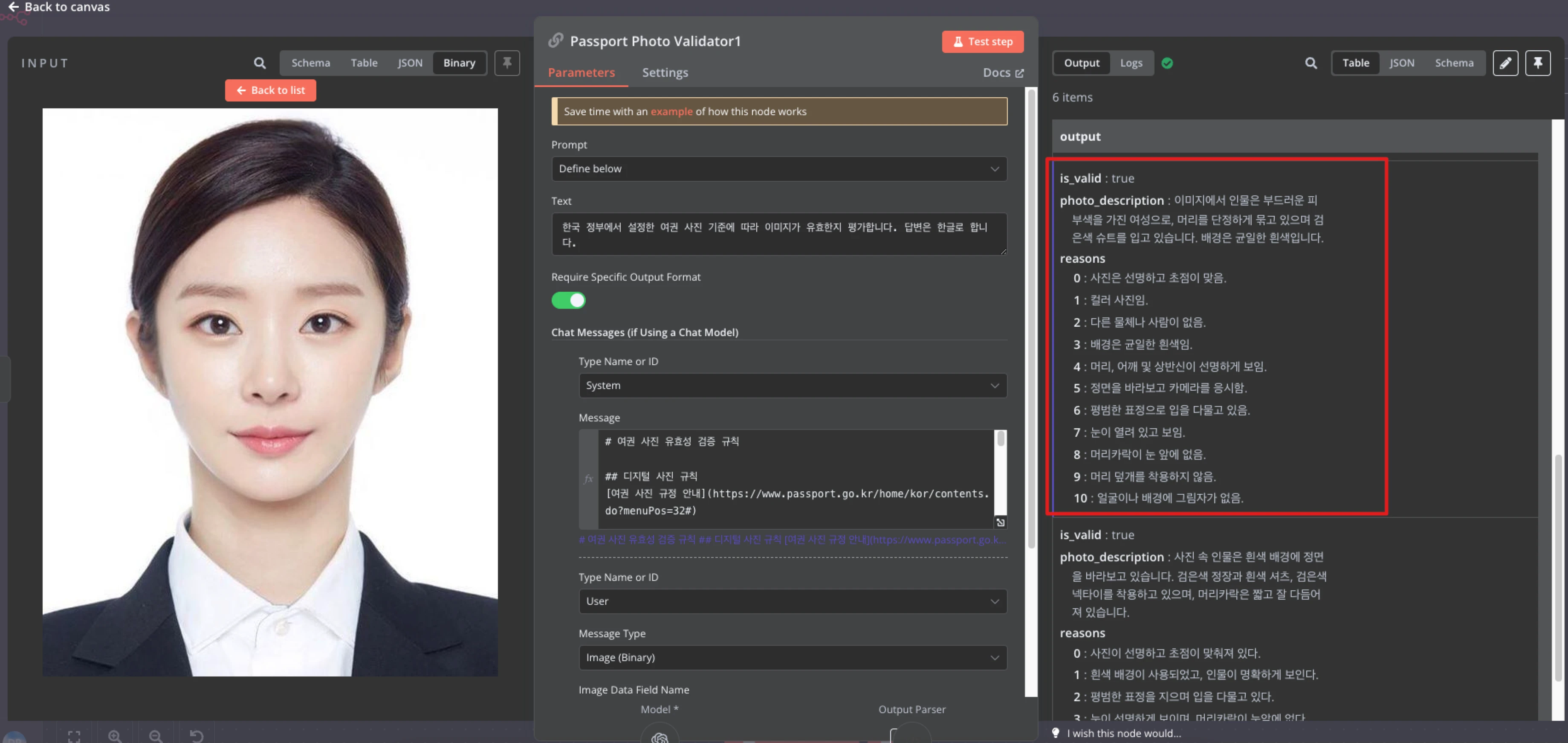Zoom in on the input image
Image resolution: width=1568 pixels, height=743 pixels.
115,736
